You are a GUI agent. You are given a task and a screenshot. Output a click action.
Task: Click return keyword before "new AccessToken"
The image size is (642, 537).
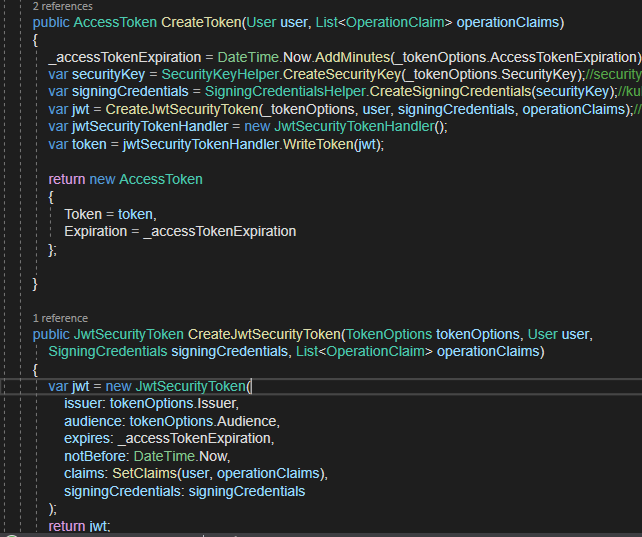tap(67, 179)
